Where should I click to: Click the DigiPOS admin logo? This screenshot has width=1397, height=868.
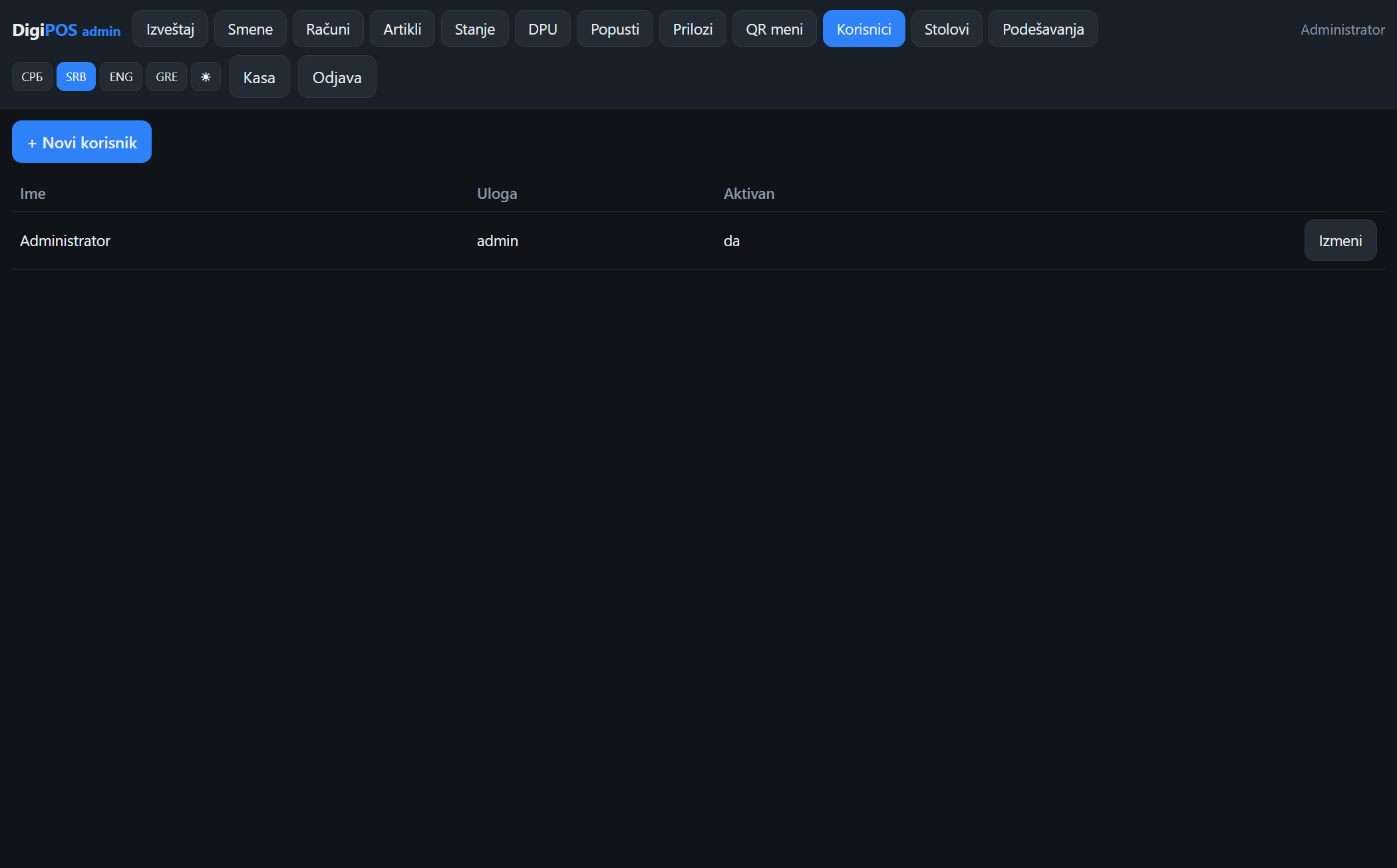pos(67,30)
